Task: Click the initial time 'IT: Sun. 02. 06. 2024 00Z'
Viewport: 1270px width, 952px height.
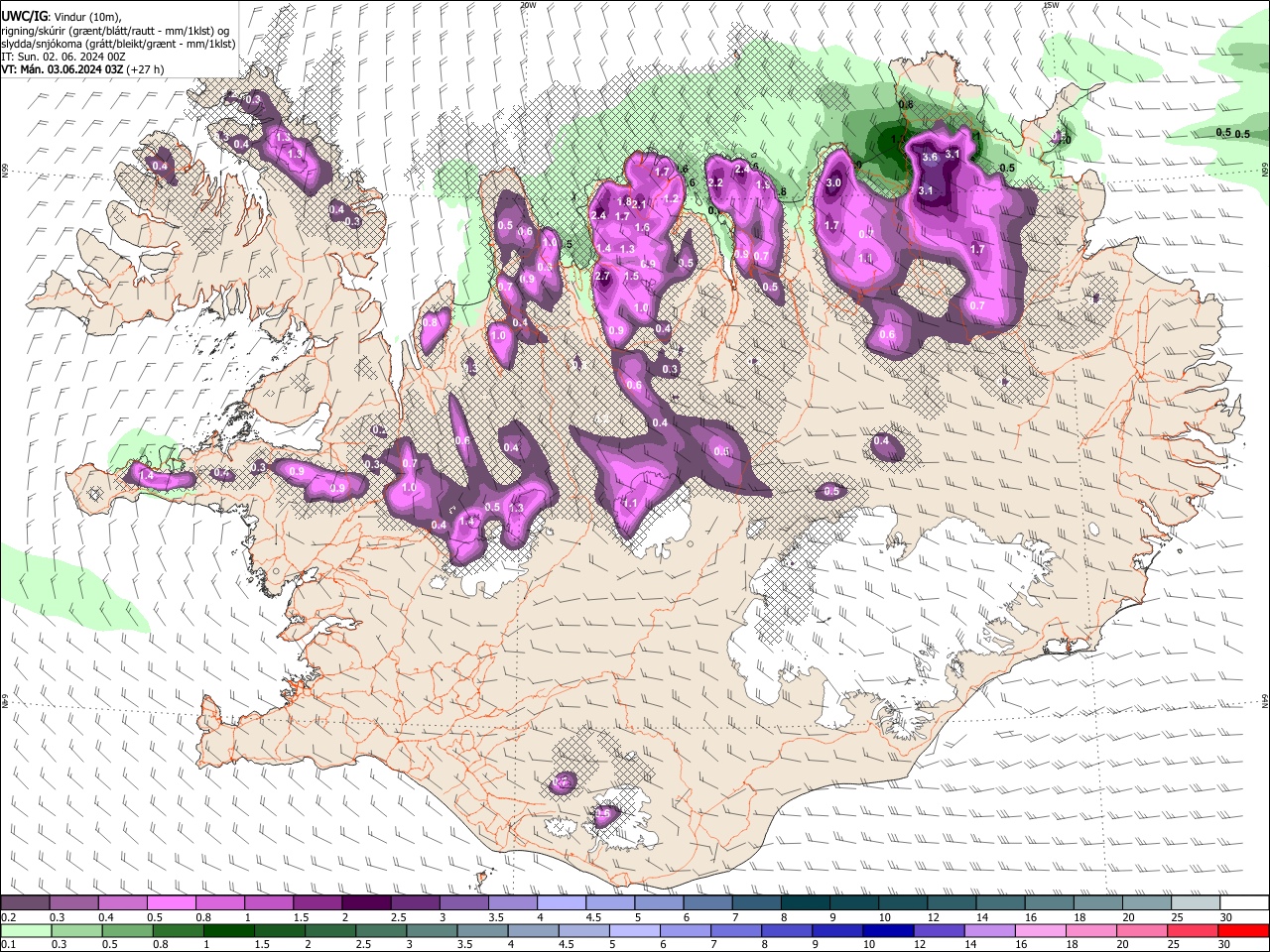Action: pyautogui.click(x=63, y=57)
